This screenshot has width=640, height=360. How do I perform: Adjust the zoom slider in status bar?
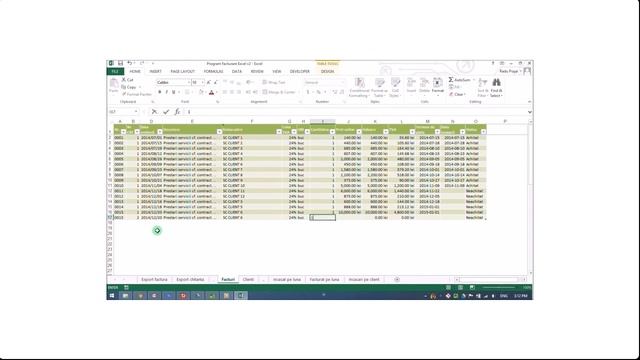[x=499, y=288]
